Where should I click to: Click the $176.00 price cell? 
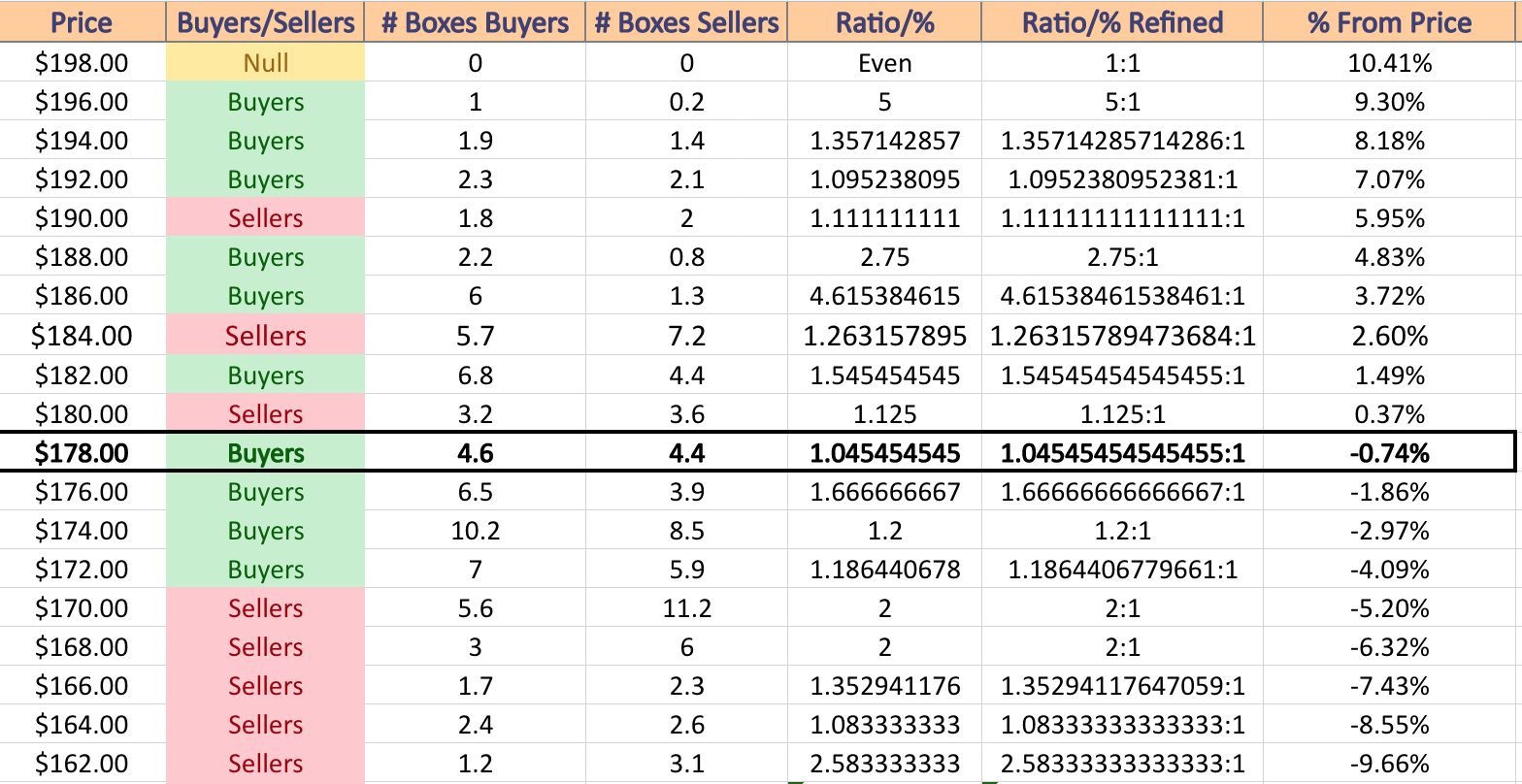(x=83, y=492)
